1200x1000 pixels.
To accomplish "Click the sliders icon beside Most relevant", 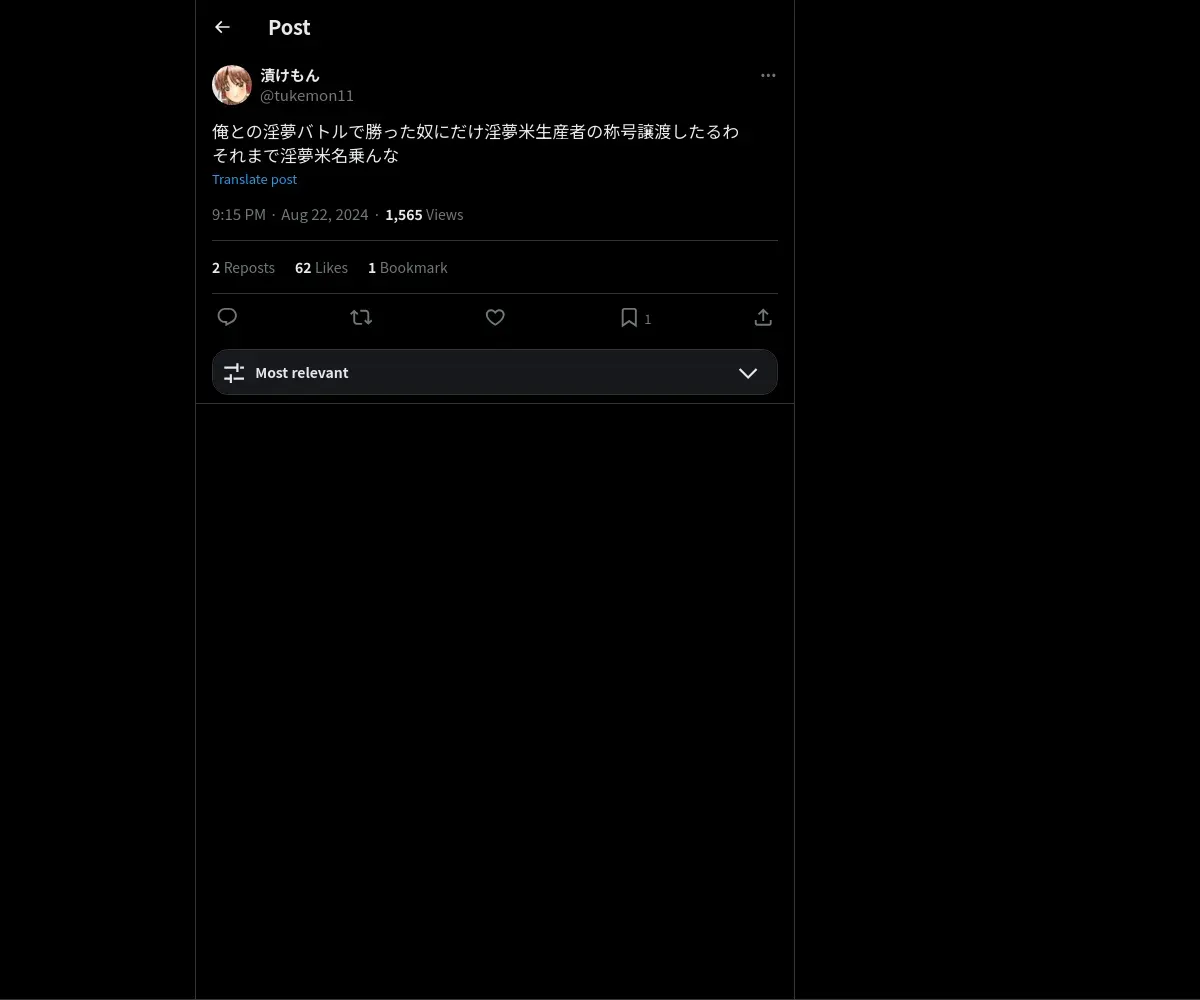I will [x=234, y=372].
